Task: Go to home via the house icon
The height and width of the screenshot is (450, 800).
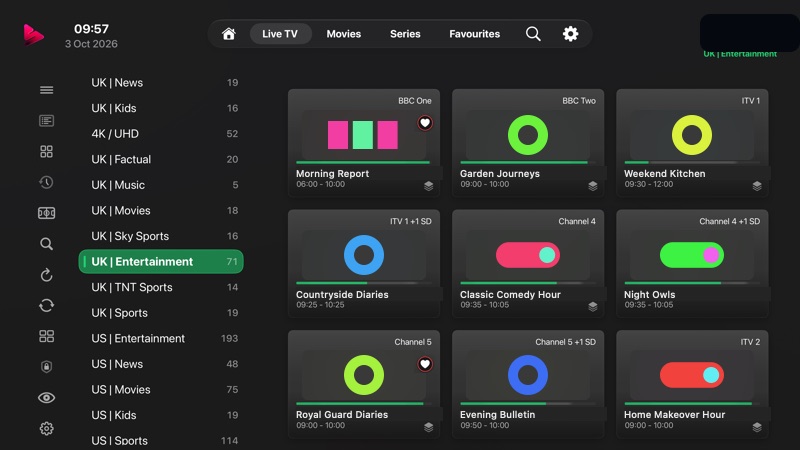Action: [229, 34]
